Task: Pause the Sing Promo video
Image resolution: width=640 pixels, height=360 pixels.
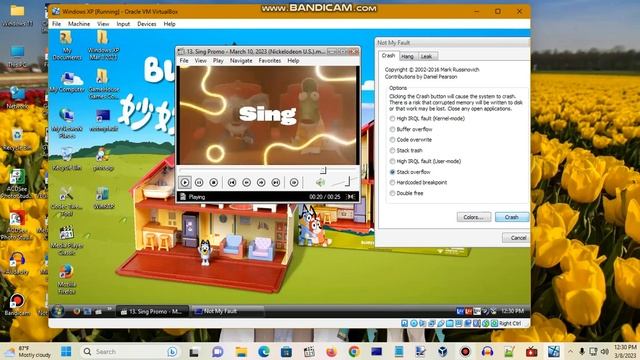Action: [199, 182]
